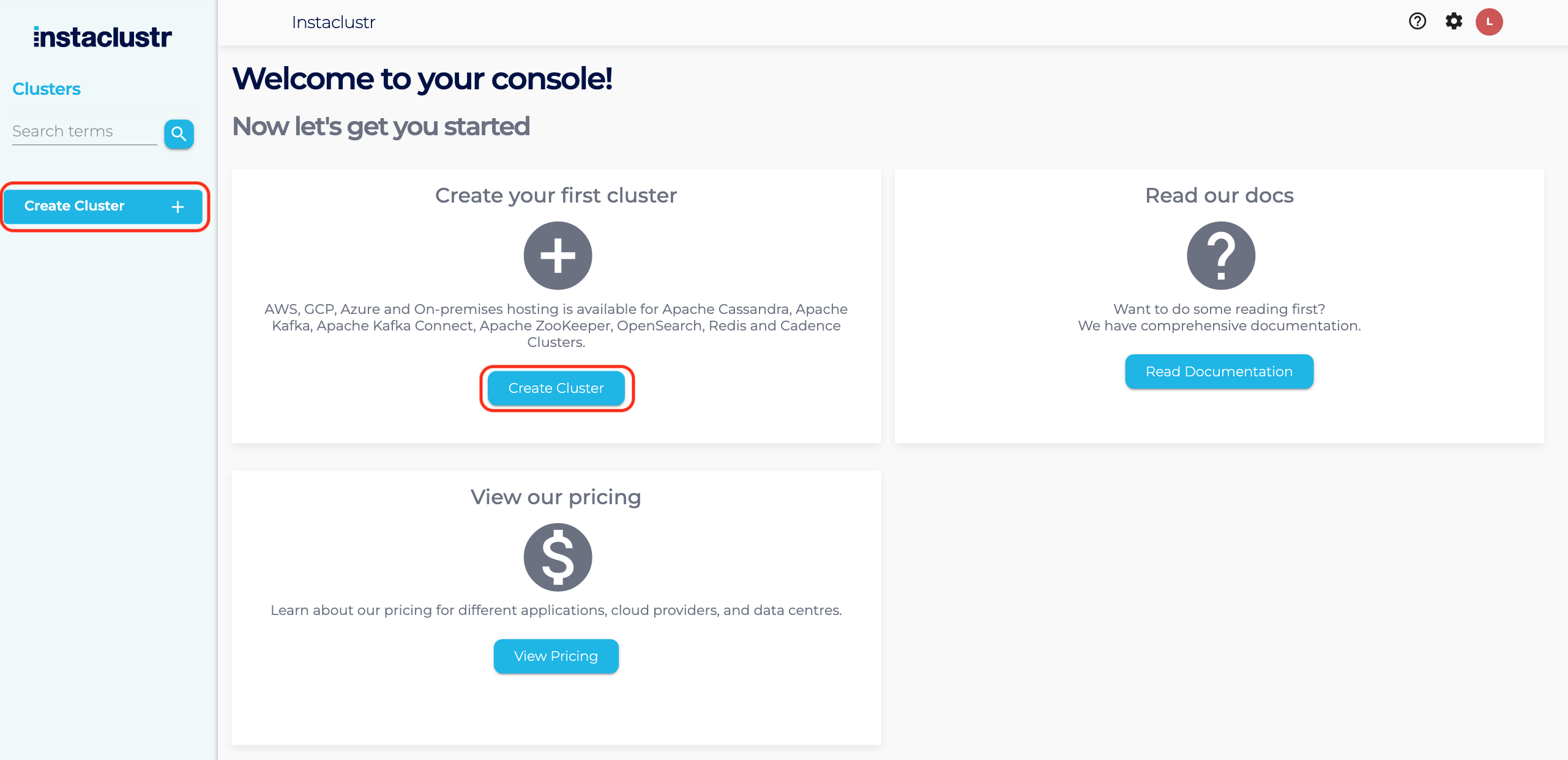Viewport: 1568px width, 760px height.
Task: Click the search magnifier icon button
Action: (x=179, y=133)
